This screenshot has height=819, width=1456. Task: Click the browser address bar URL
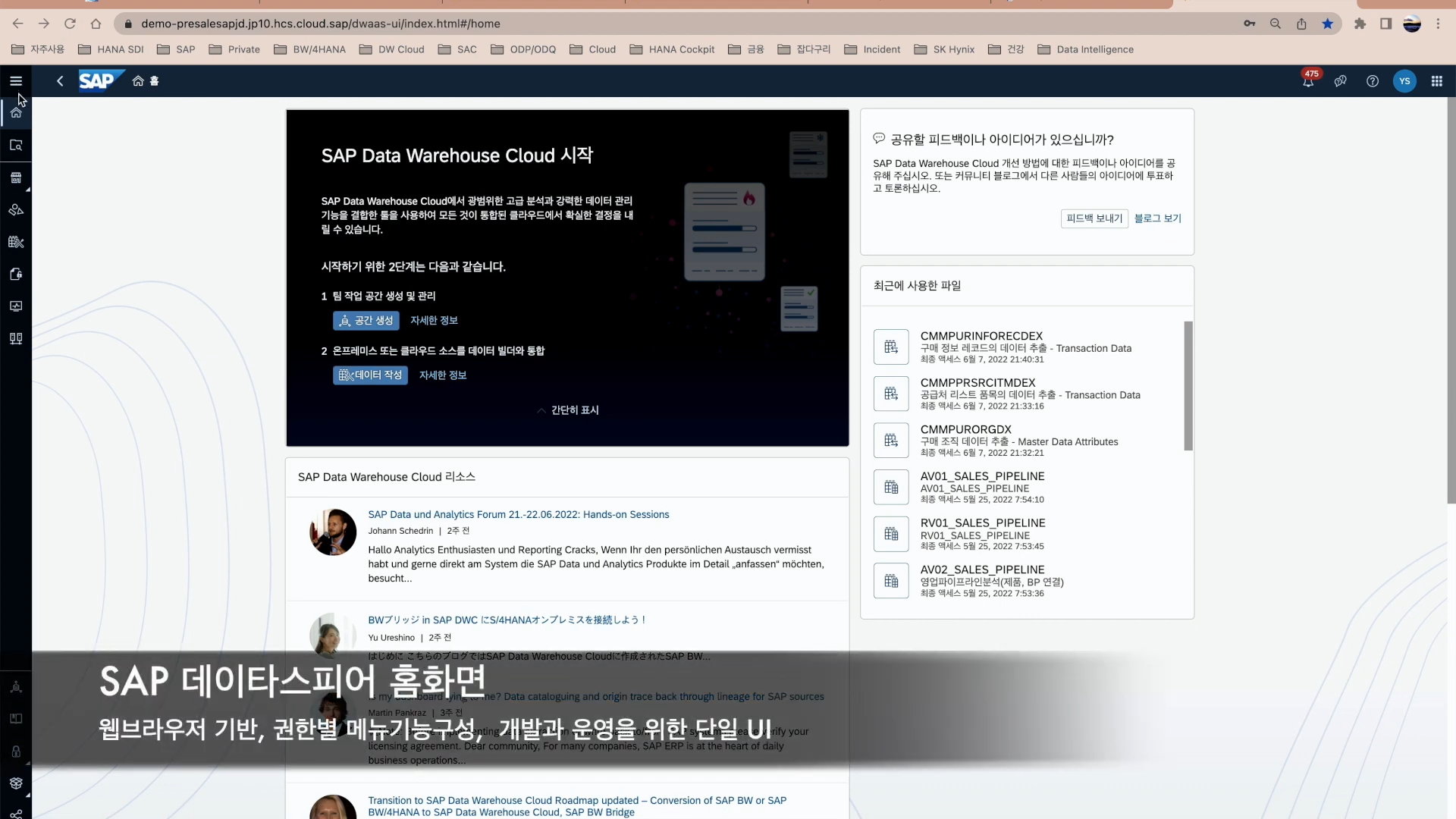320,24
